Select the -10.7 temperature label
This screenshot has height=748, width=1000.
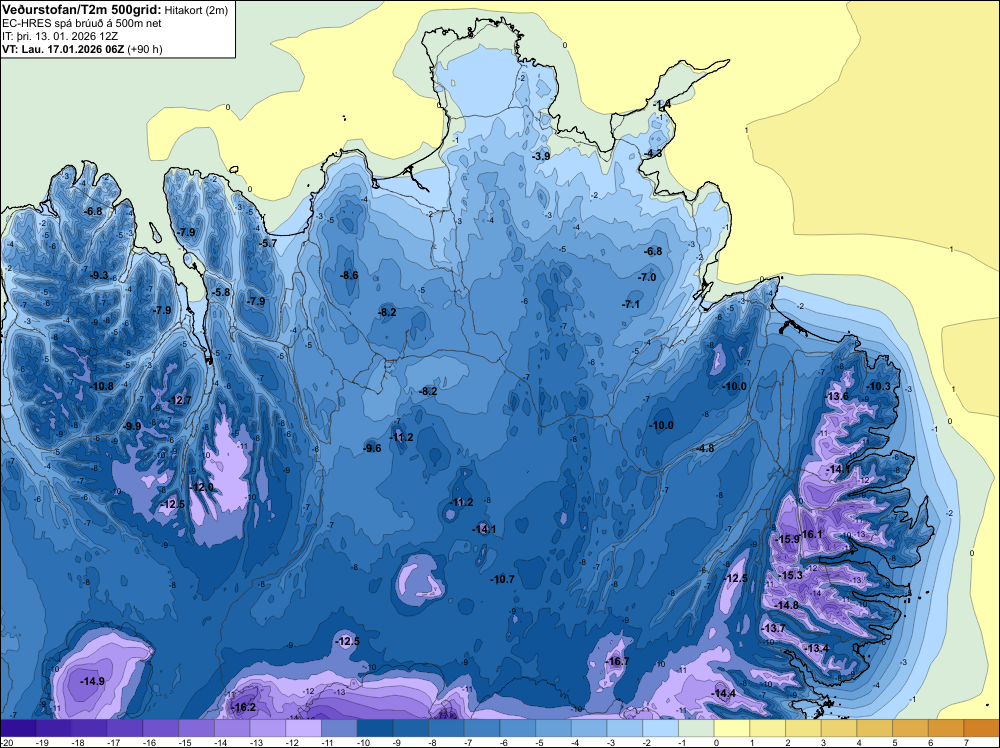502,579
